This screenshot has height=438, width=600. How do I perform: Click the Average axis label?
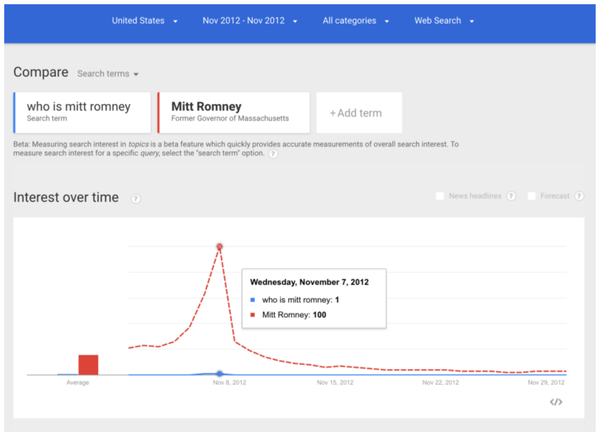point(78,383)
